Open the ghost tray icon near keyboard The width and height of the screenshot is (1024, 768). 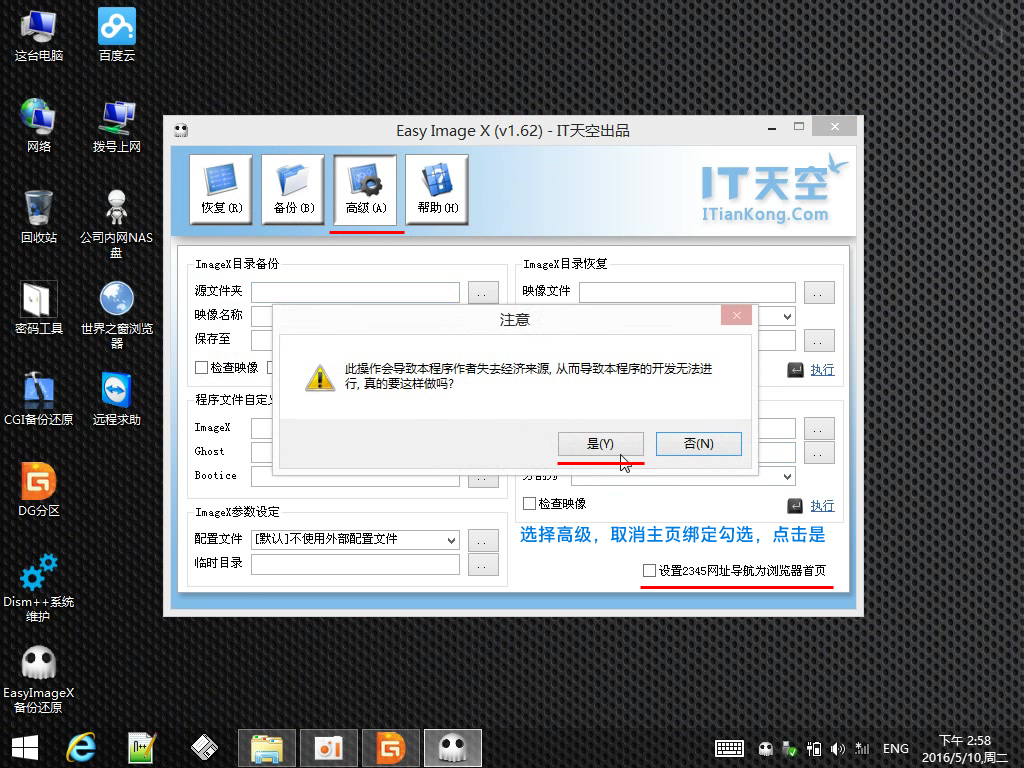tap(765, 748)
